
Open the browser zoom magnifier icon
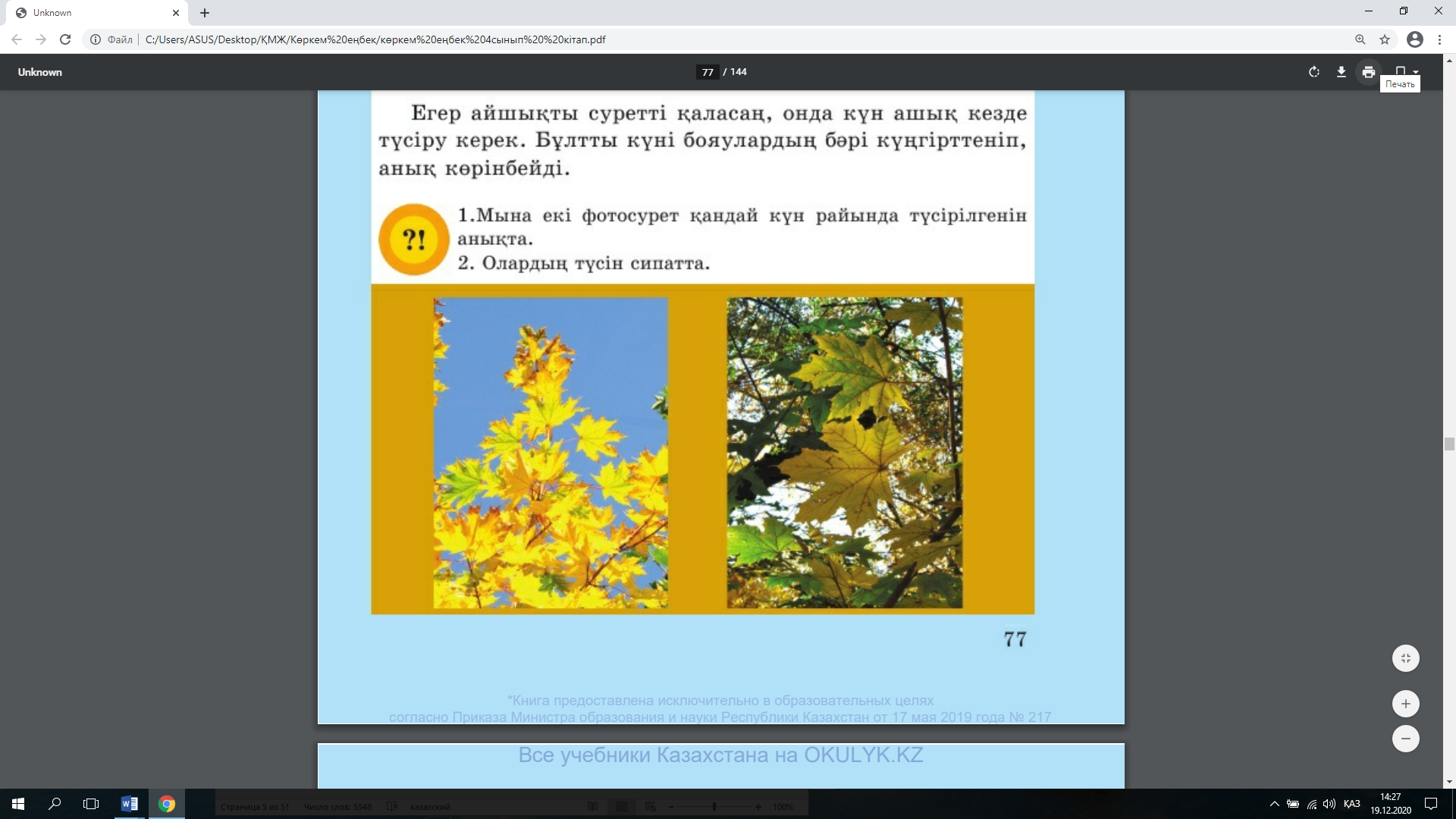click(1360, 39)
